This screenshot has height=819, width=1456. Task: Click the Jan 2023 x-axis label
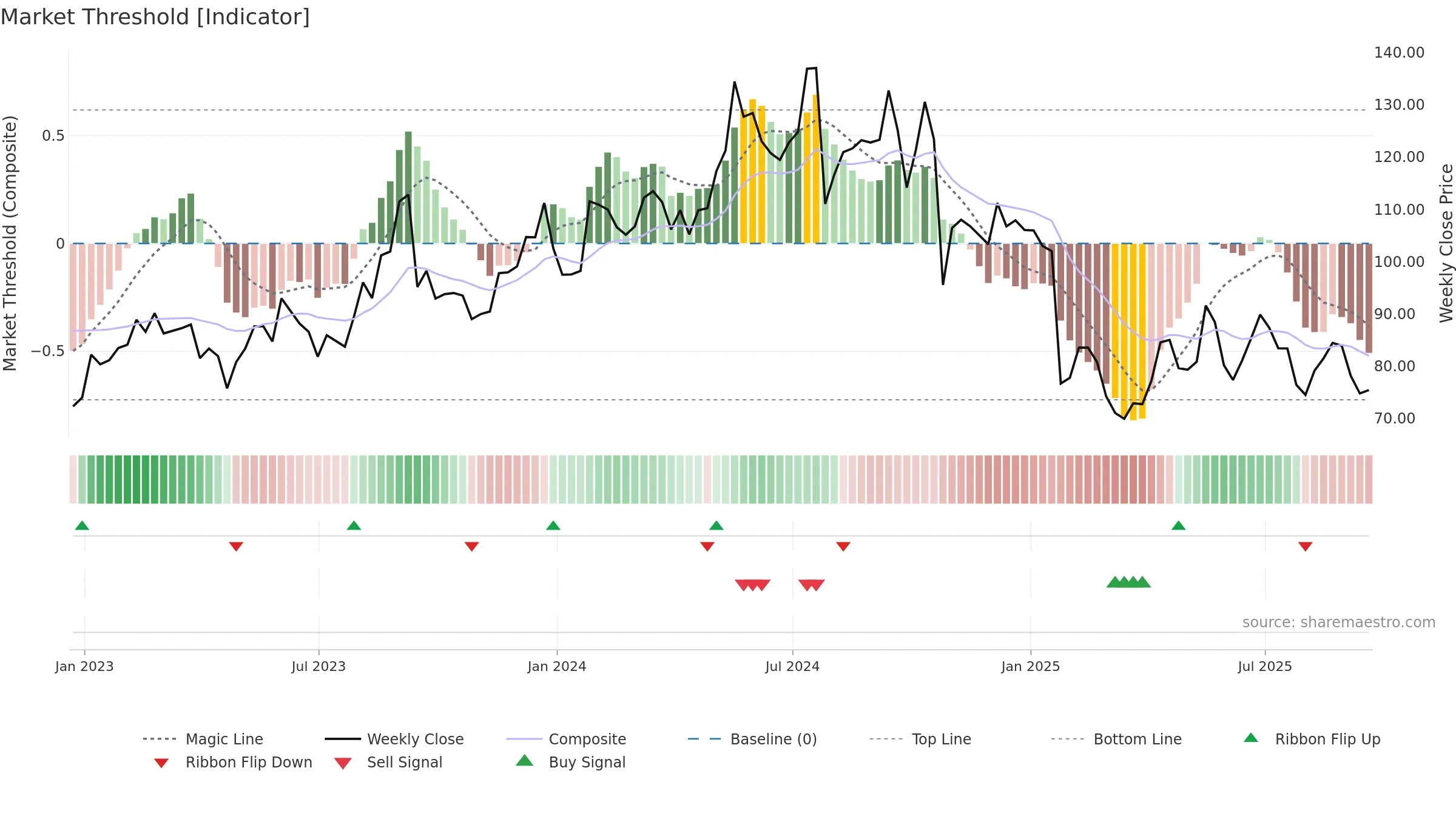[x=84, y=666]
